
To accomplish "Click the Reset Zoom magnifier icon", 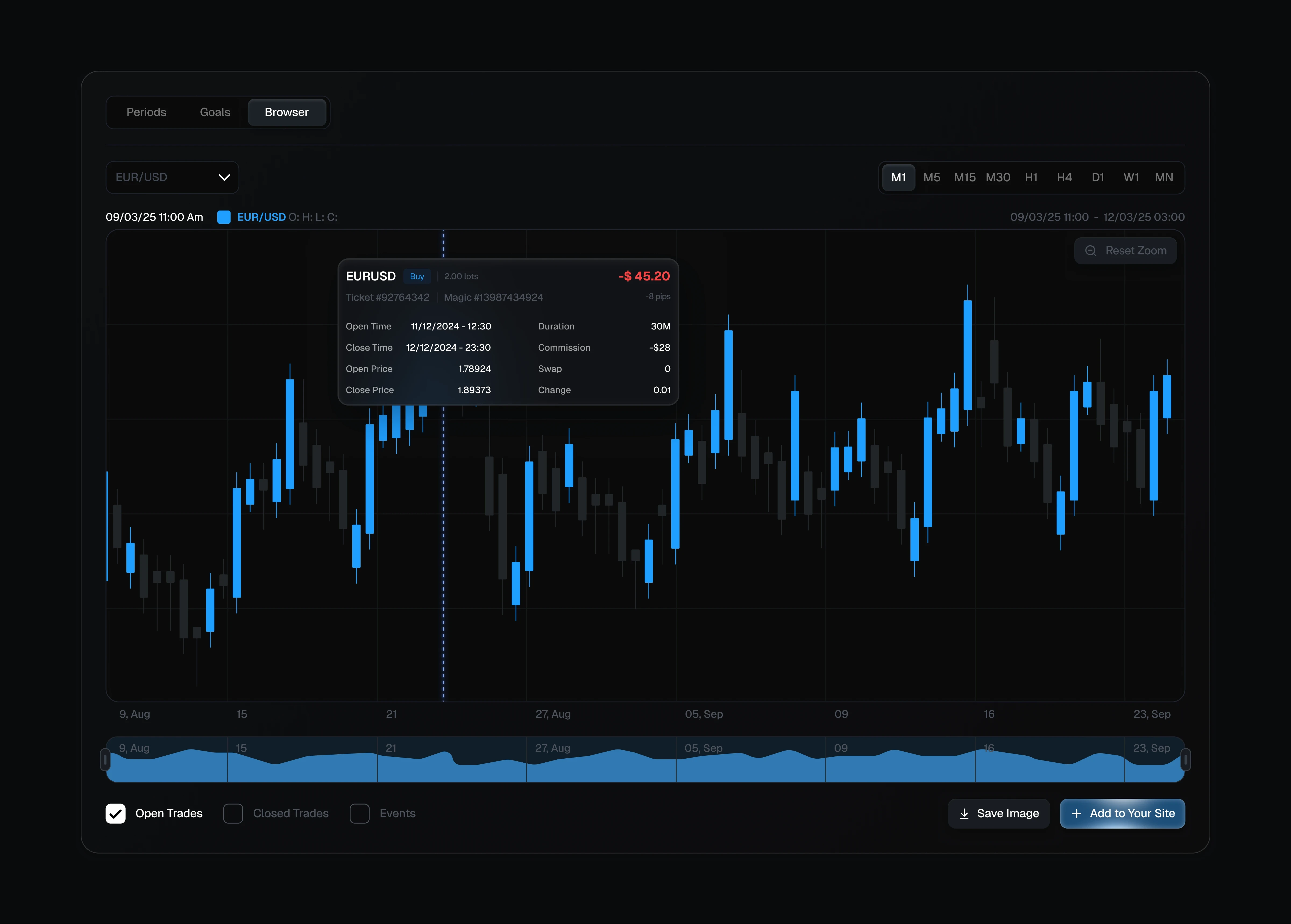I will 1090,251.
